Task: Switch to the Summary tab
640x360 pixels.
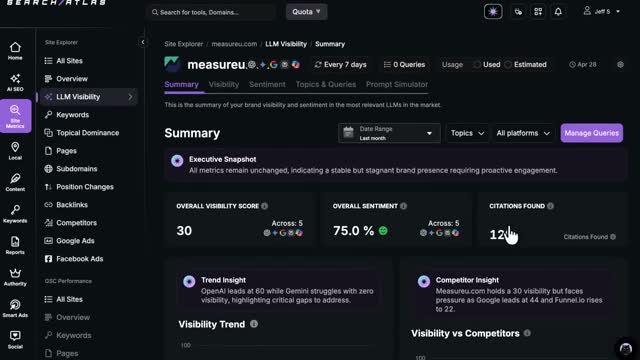Action: [x=181, y=84]
